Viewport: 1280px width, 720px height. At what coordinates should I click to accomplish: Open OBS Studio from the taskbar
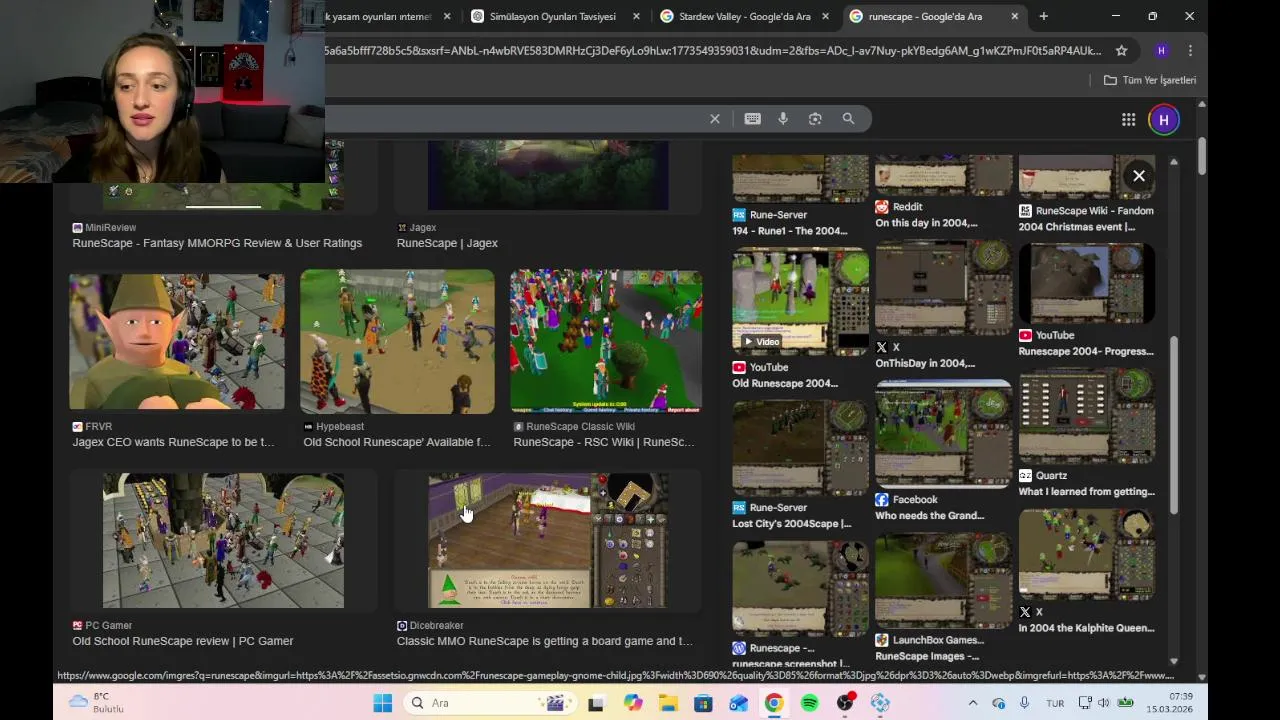(x=845, y=703)
